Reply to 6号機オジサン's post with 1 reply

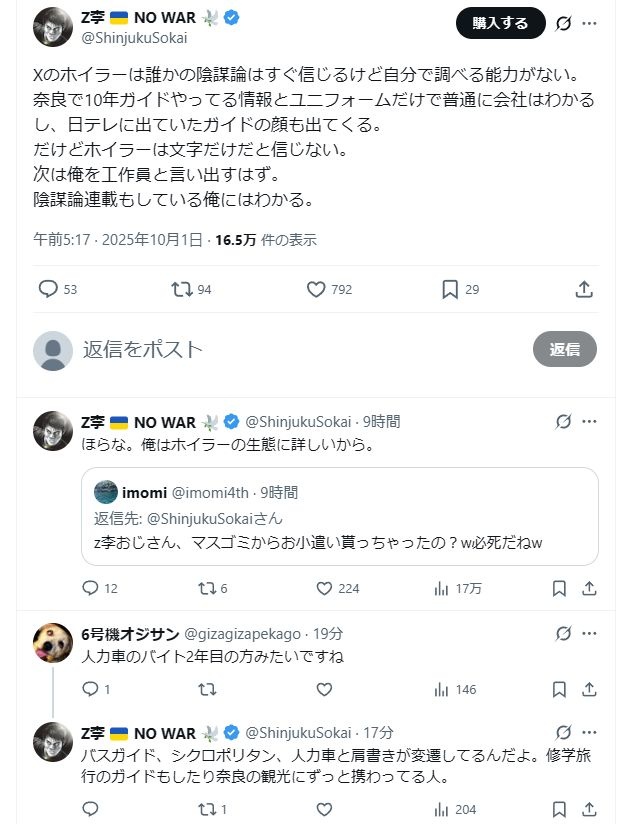[x=90, y=689]
